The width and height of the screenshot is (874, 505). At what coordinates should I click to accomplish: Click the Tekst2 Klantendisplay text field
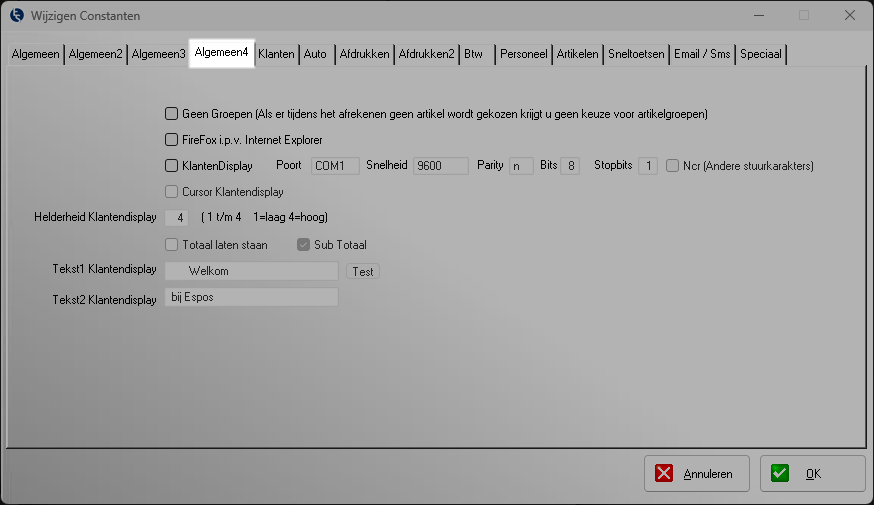tap(251, 297)
